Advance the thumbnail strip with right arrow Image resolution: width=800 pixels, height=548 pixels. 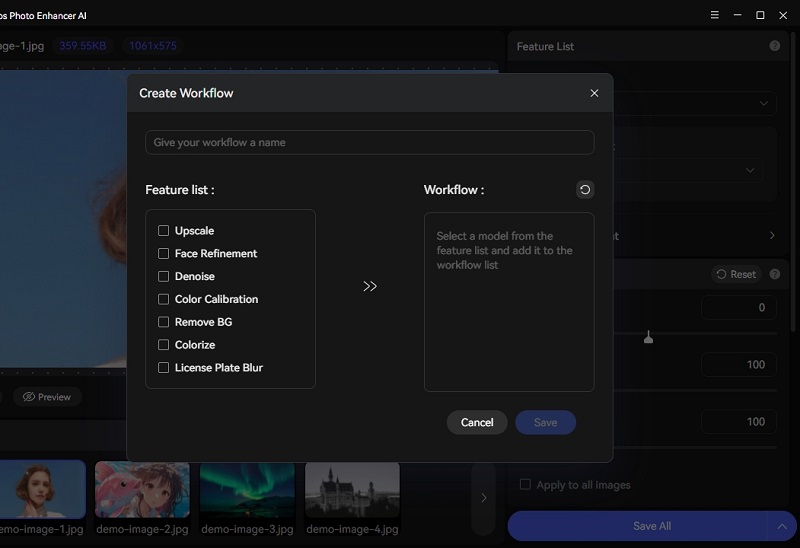click(484, 497)
